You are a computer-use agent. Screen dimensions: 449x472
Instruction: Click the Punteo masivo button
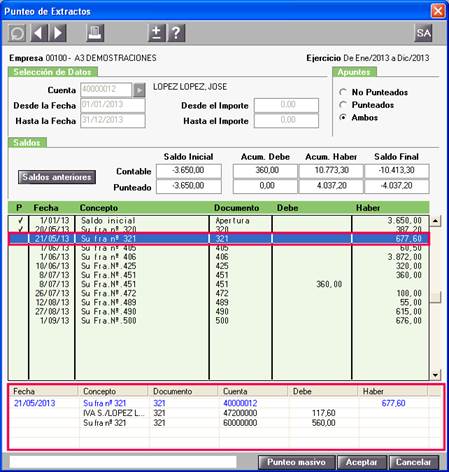(x=297, y=462)
